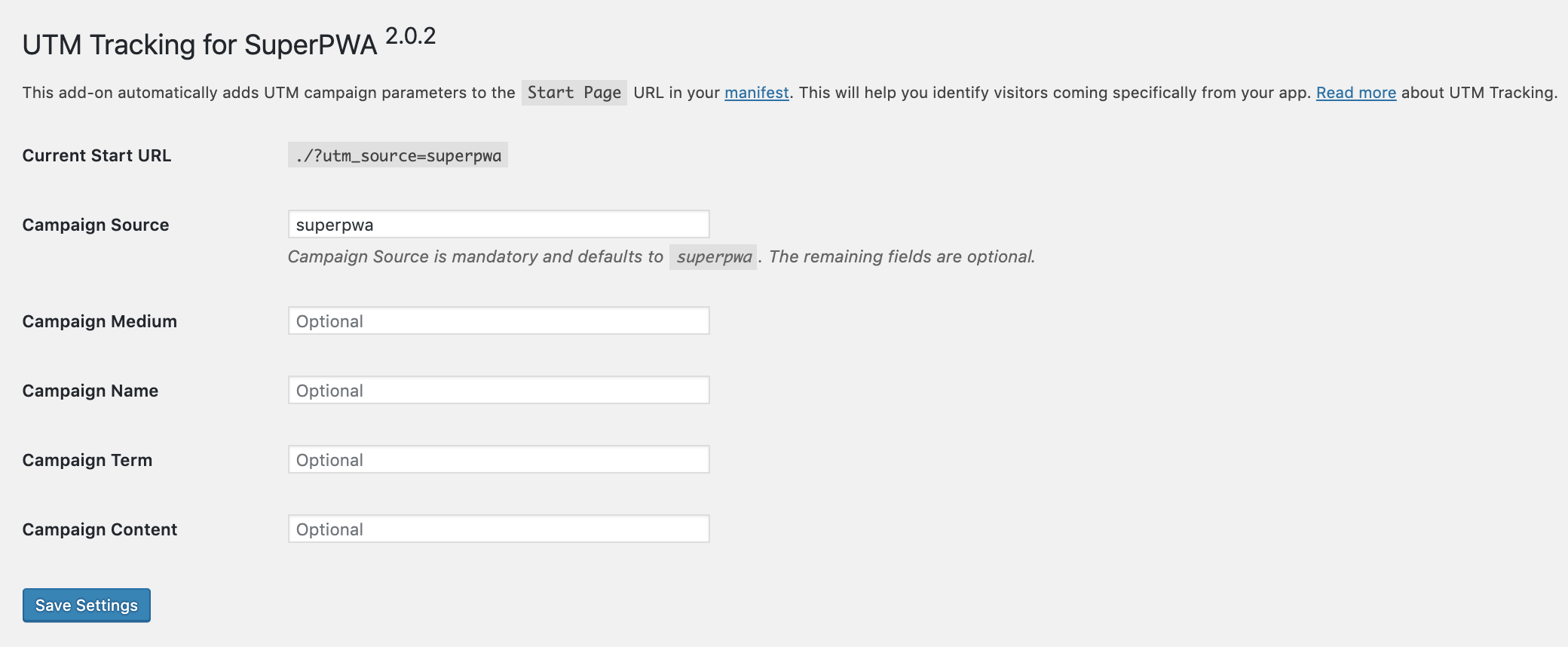Focus the Campaign Source input field
This screenshot has height=647, width=1568.
coord(498,225)
